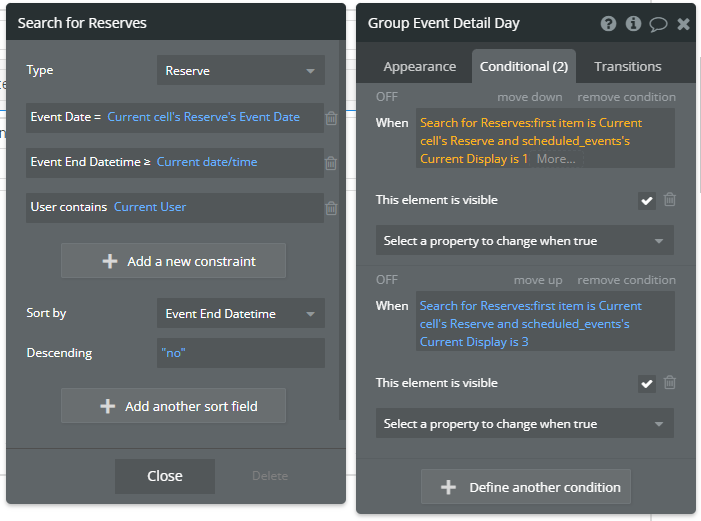Toggle visible checkbox in second condition
The image size is (701, 521).
tap(647, 383)
